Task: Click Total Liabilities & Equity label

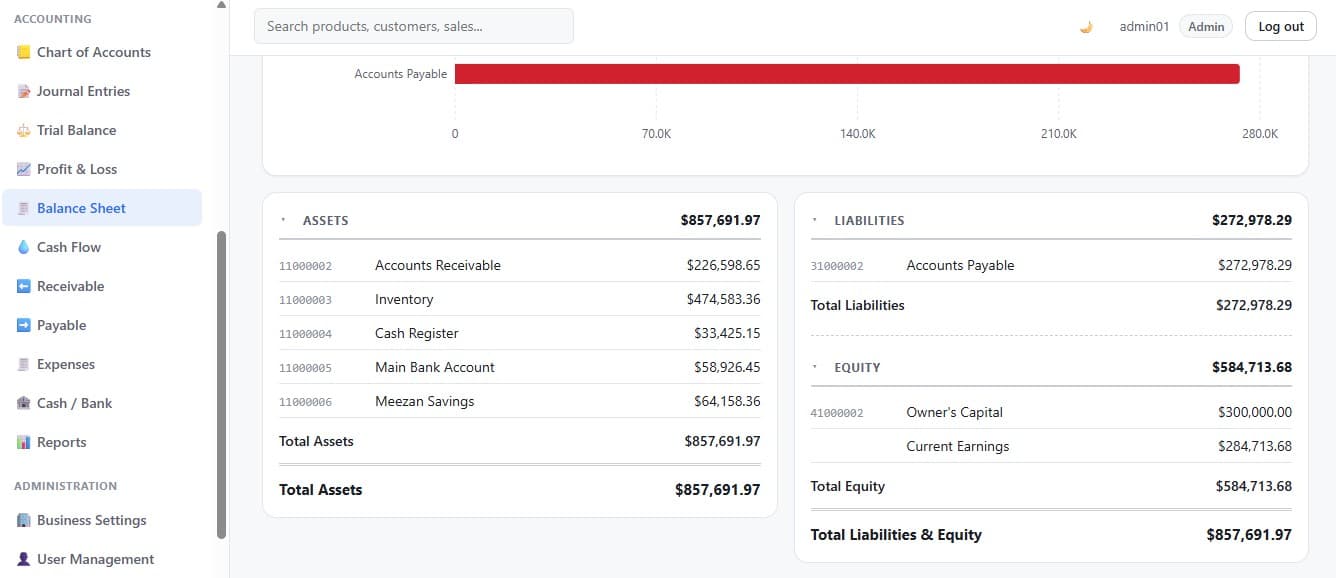Action: coord(896,535)
